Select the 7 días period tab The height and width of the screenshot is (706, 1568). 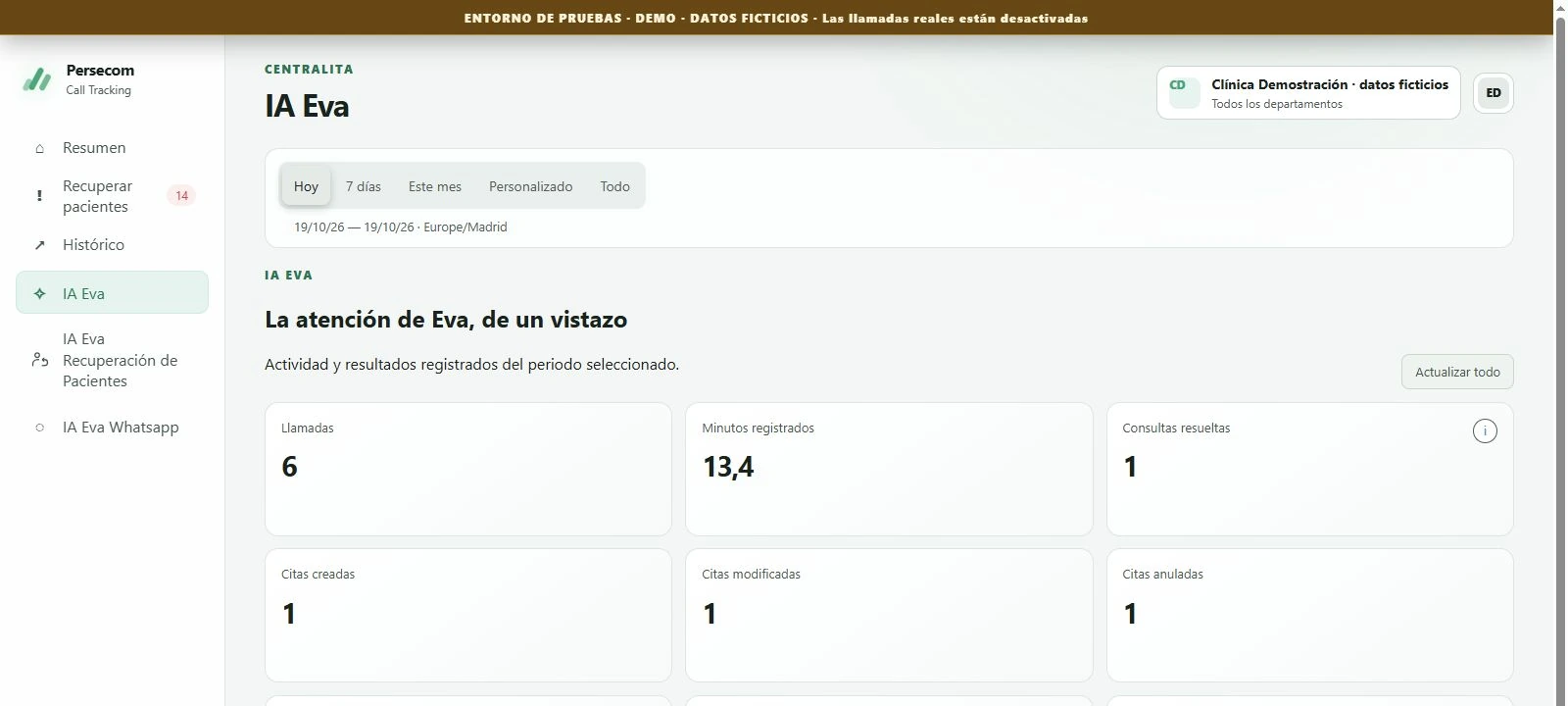tap(363, 186)
